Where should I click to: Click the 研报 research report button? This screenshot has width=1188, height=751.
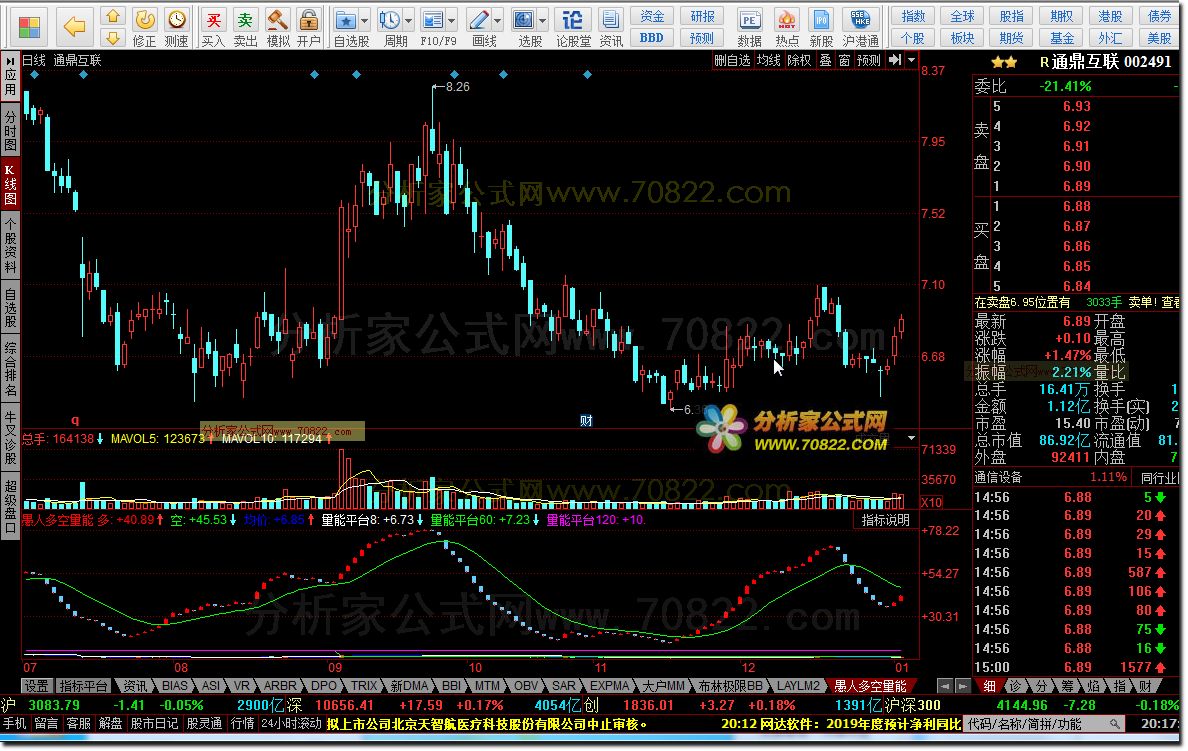point(702,16)
